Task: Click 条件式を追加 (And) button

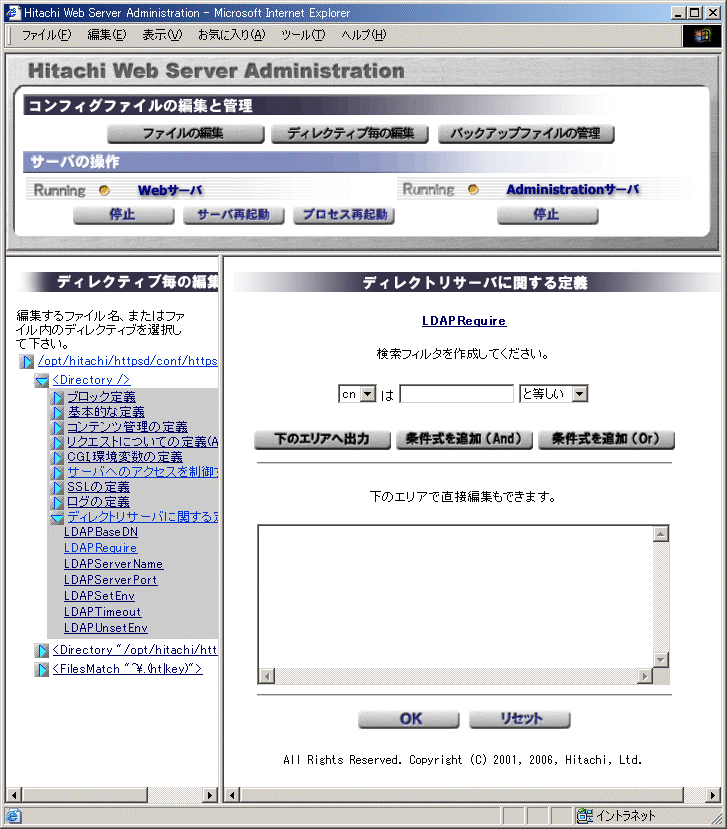Action: coord(464,439)
